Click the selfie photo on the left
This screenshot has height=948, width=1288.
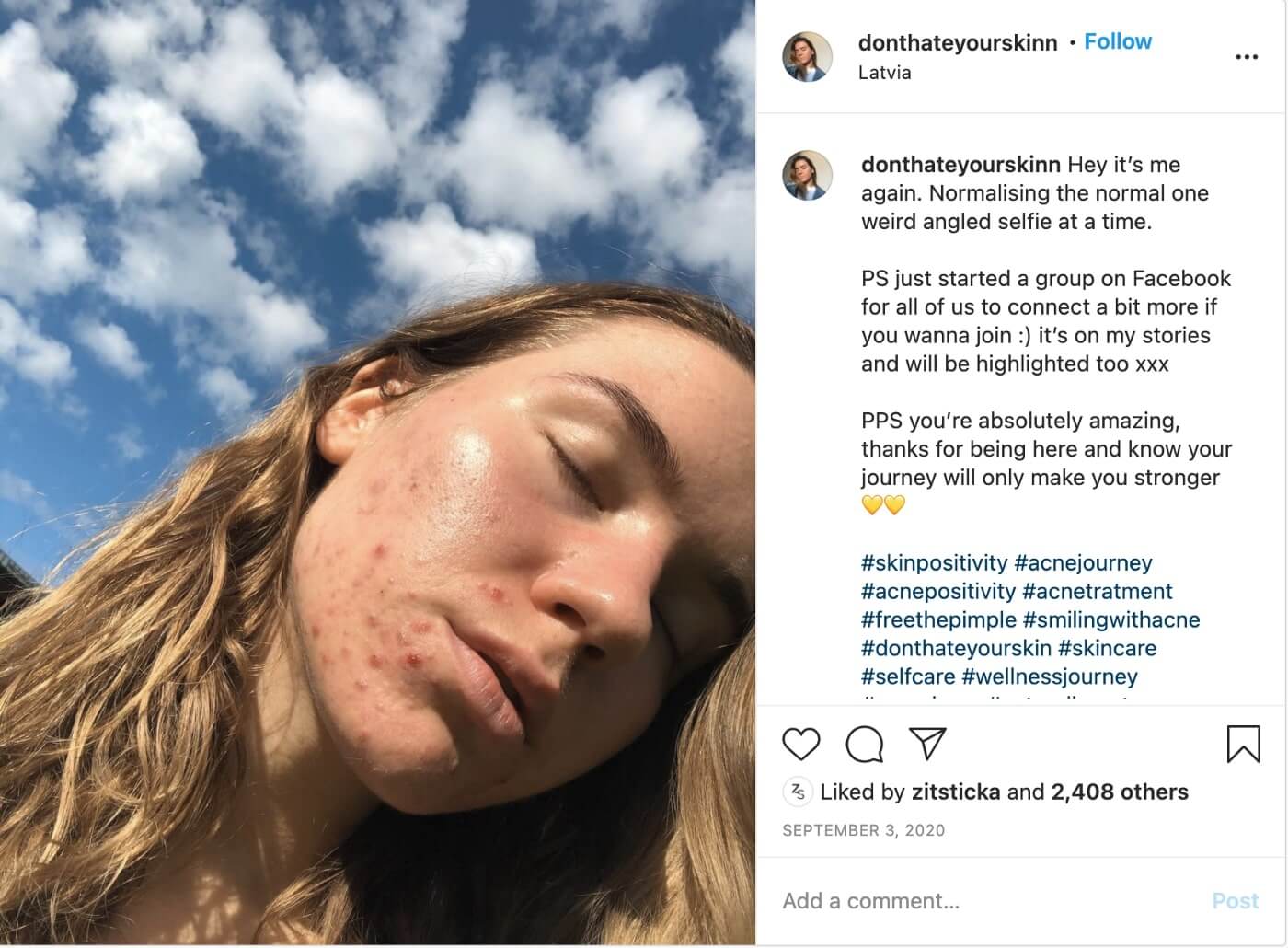coord(377,474)
